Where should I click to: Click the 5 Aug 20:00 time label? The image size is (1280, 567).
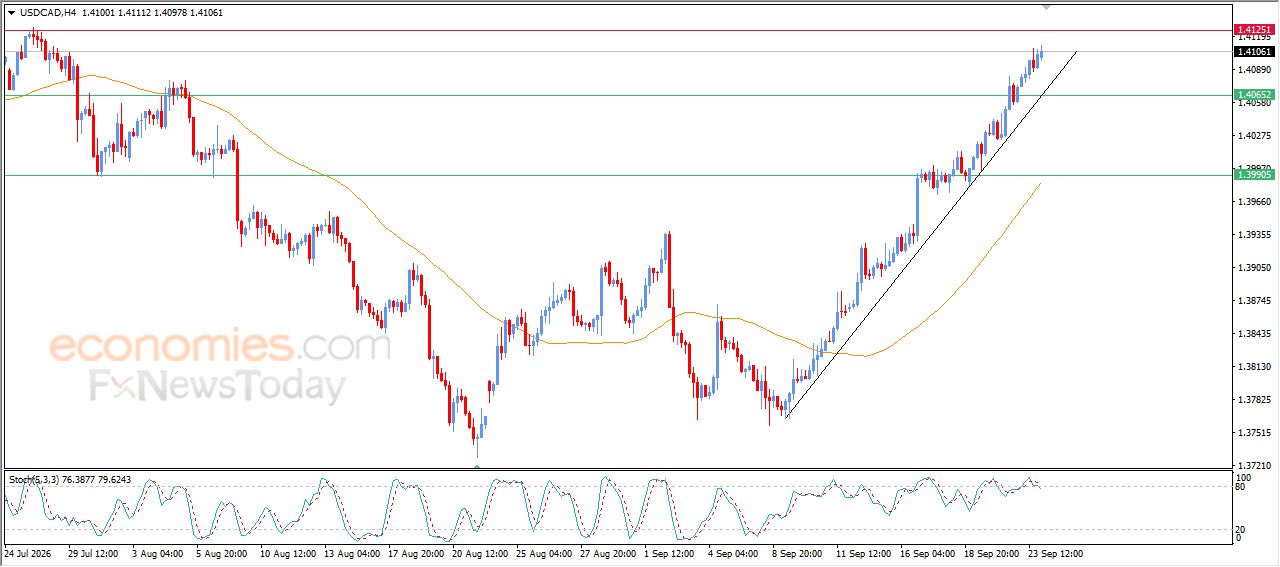tap(220, 553)
